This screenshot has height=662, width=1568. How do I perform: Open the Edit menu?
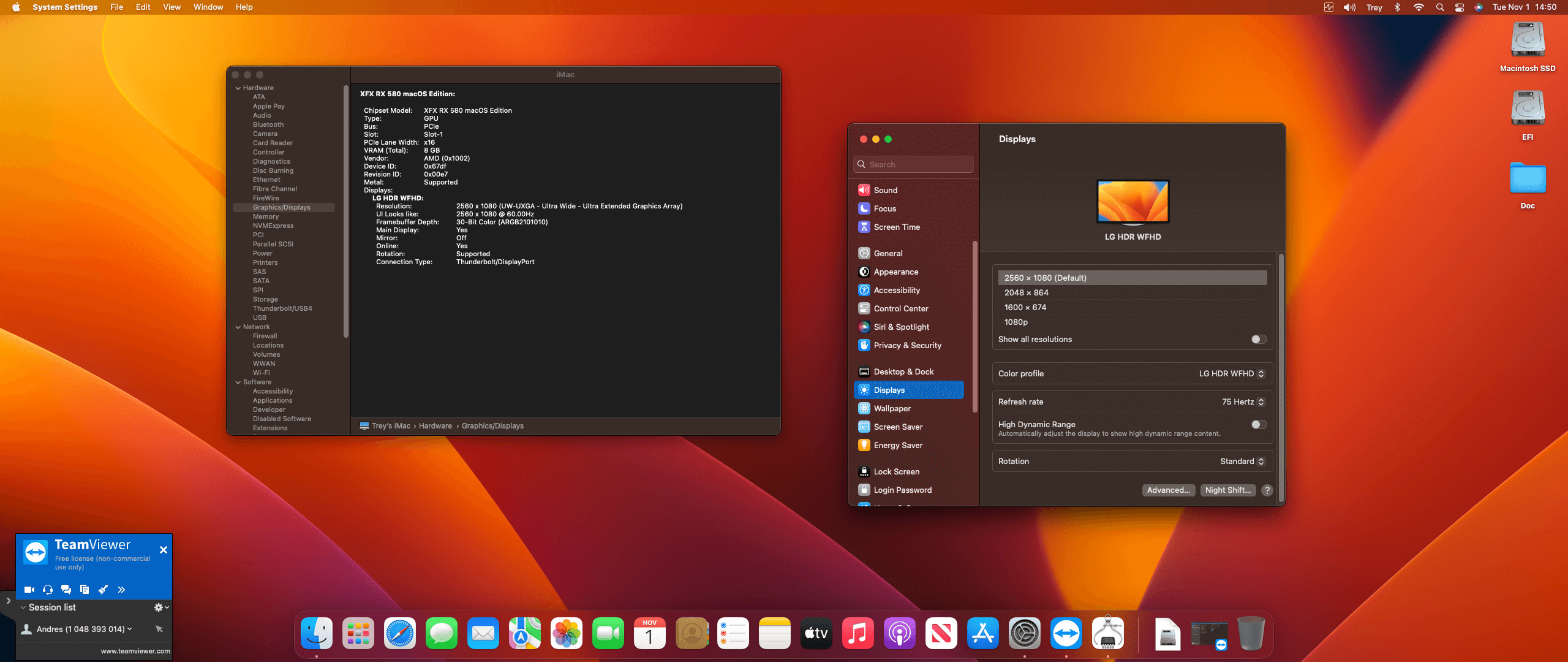tap(143, 7)
